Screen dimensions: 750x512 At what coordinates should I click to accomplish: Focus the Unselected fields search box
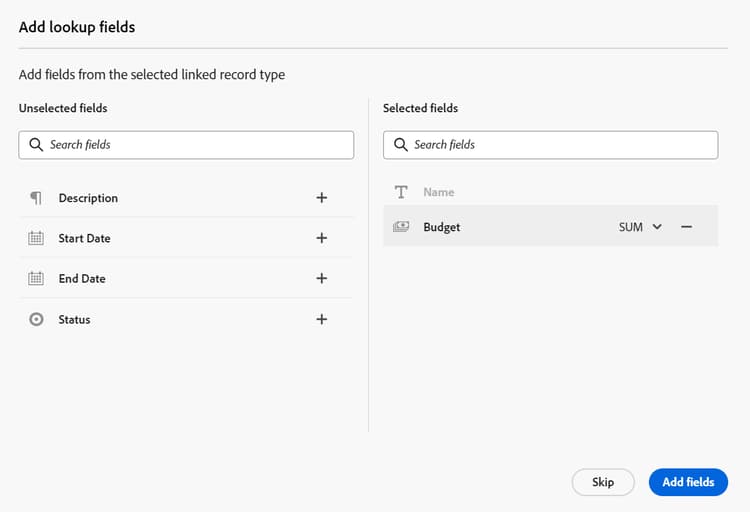(x=195, y=145)
